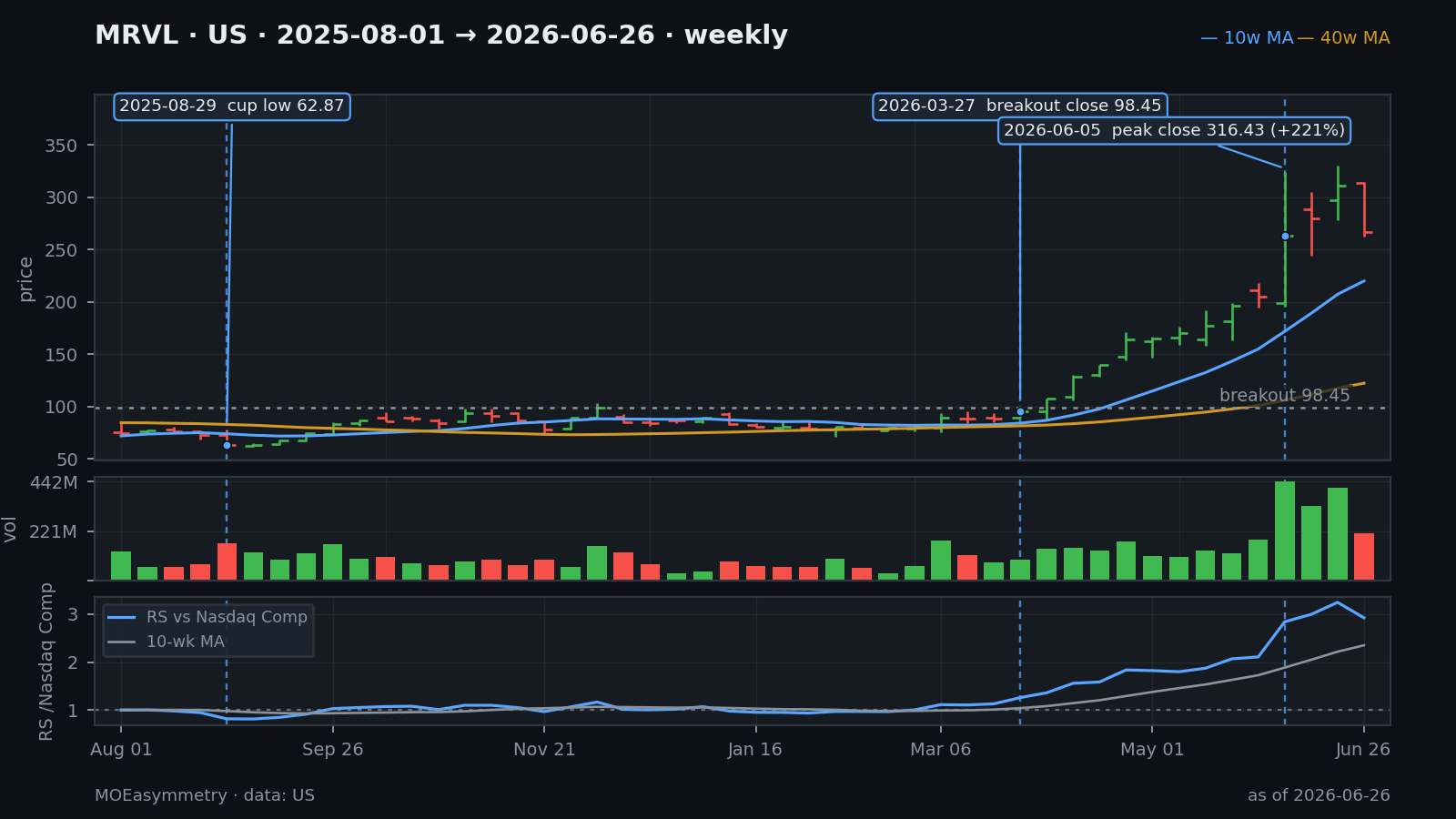Click the 'MOEasymmetry · data: US' footer text

pyautogui.click(x=205, y=795)
